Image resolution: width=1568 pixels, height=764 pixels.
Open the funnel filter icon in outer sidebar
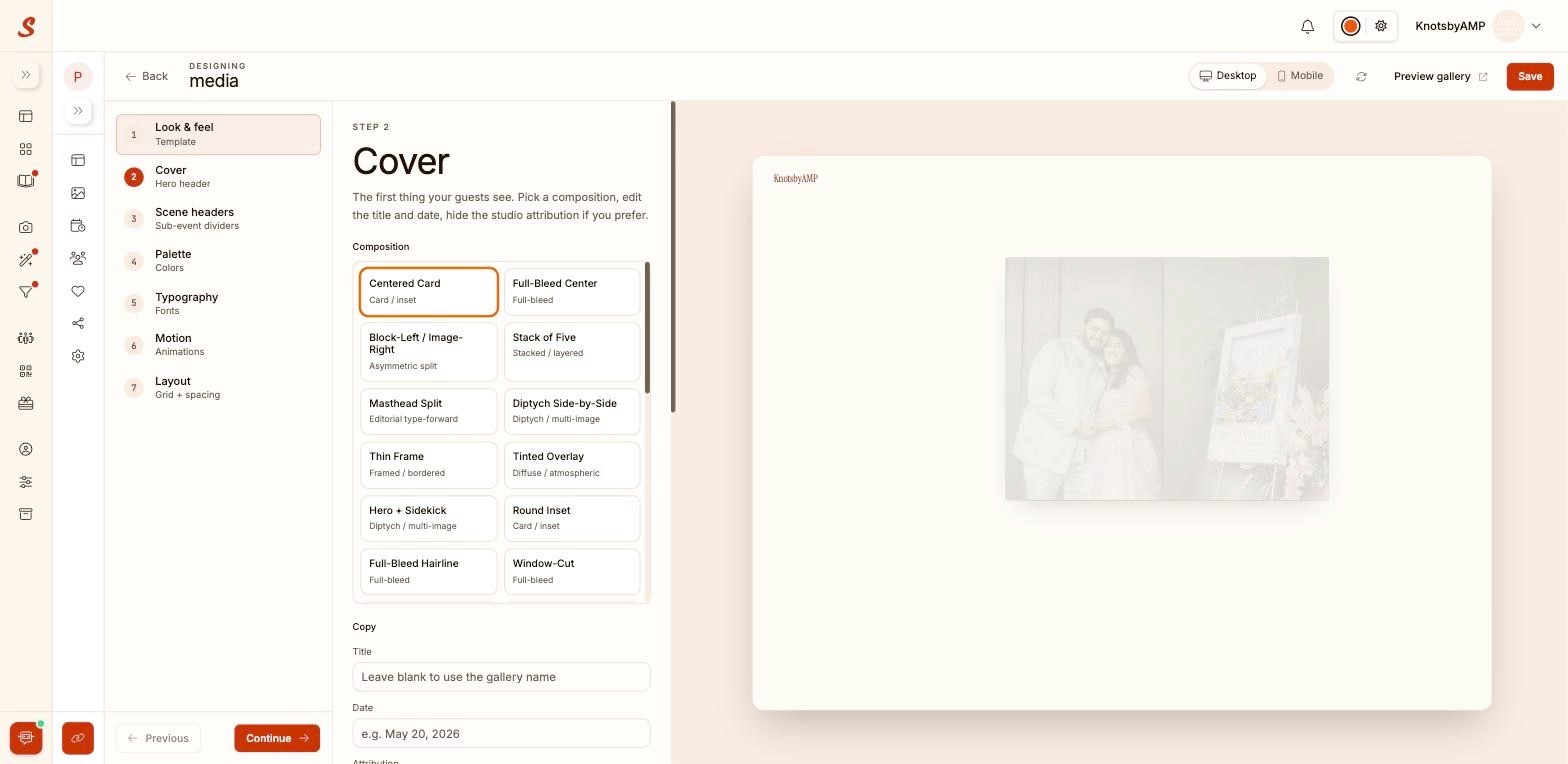coord(26,292)
